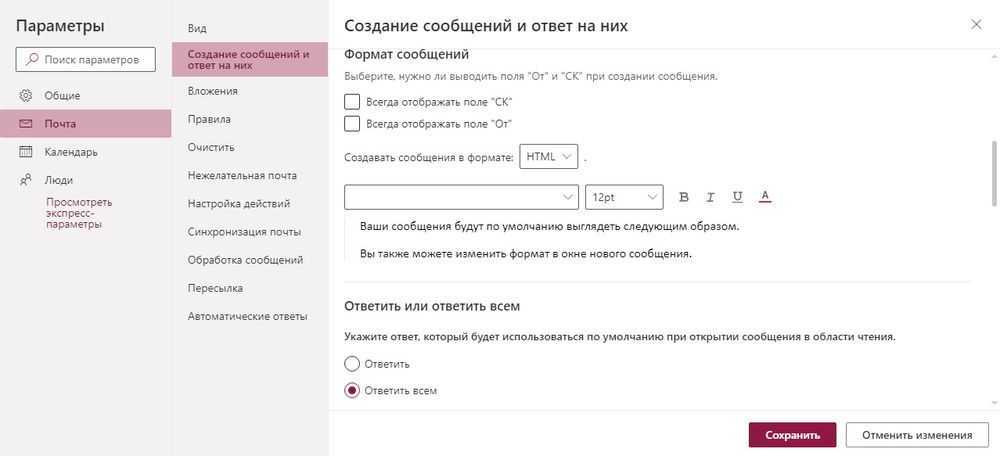The width and height of the screenshot is (1000, 456).
Task: Click the Поиск параметров search field
Action: click(x=86, y=60)
